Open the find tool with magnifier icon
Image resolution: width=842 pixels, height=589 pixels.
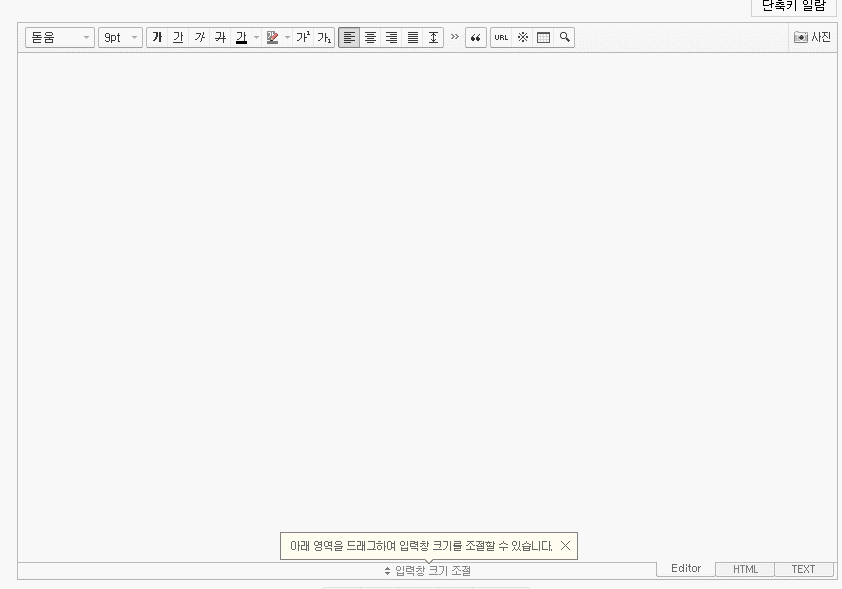564,37
